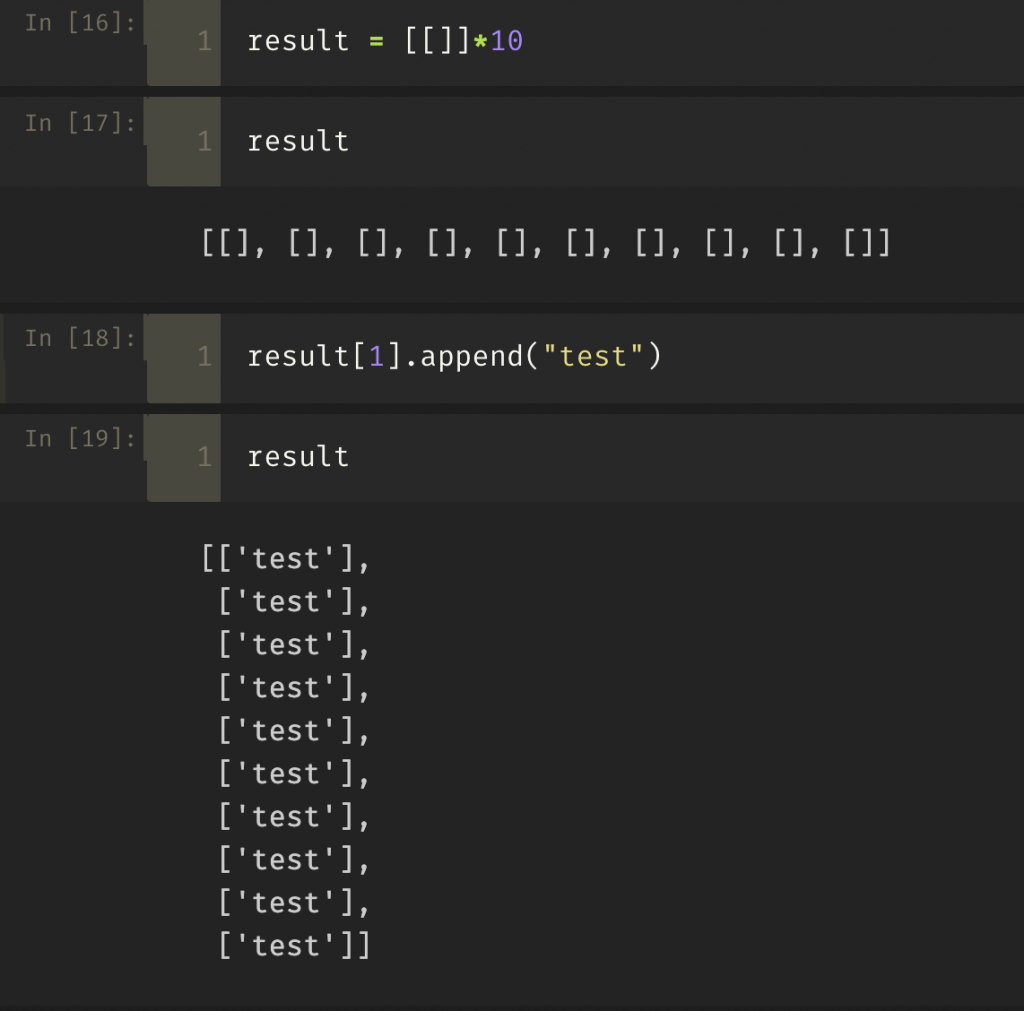
Task: Place cursor on 'result' in cell 16
Action: click(298, 42)
